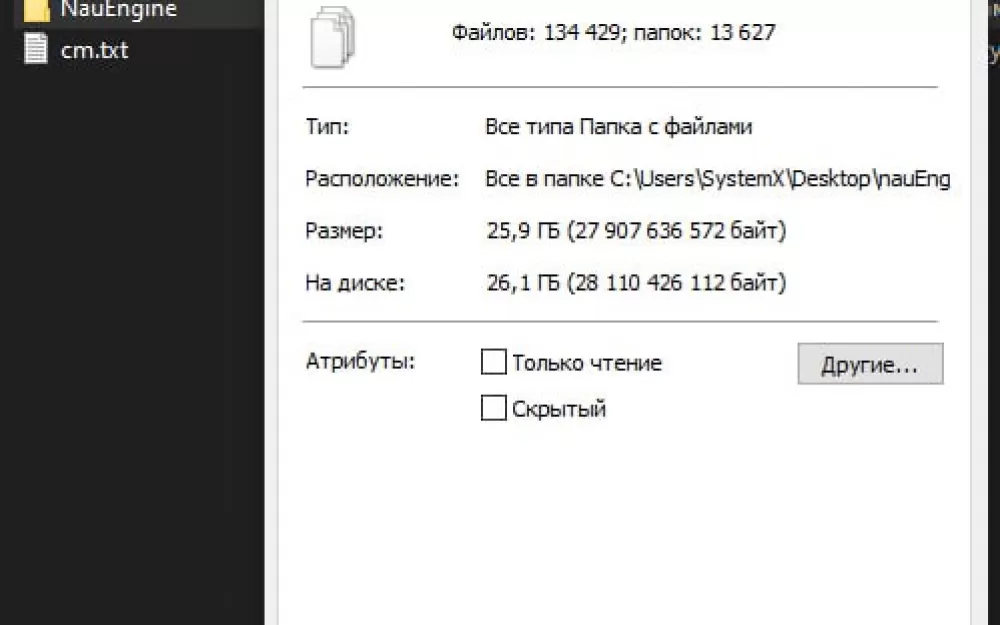The width and height of the screenshot is (1000, 625).
Task: Click the Файлов: 134 429 count text
Action: (535, 32)
